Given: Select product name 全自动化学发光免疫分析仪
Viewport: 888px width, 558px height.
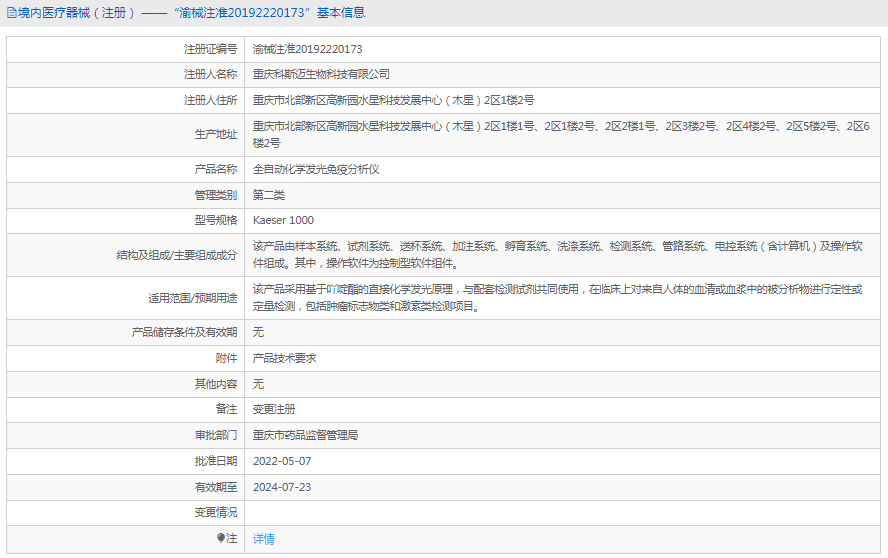Looking at the screenshot, I should coord(315,169).
